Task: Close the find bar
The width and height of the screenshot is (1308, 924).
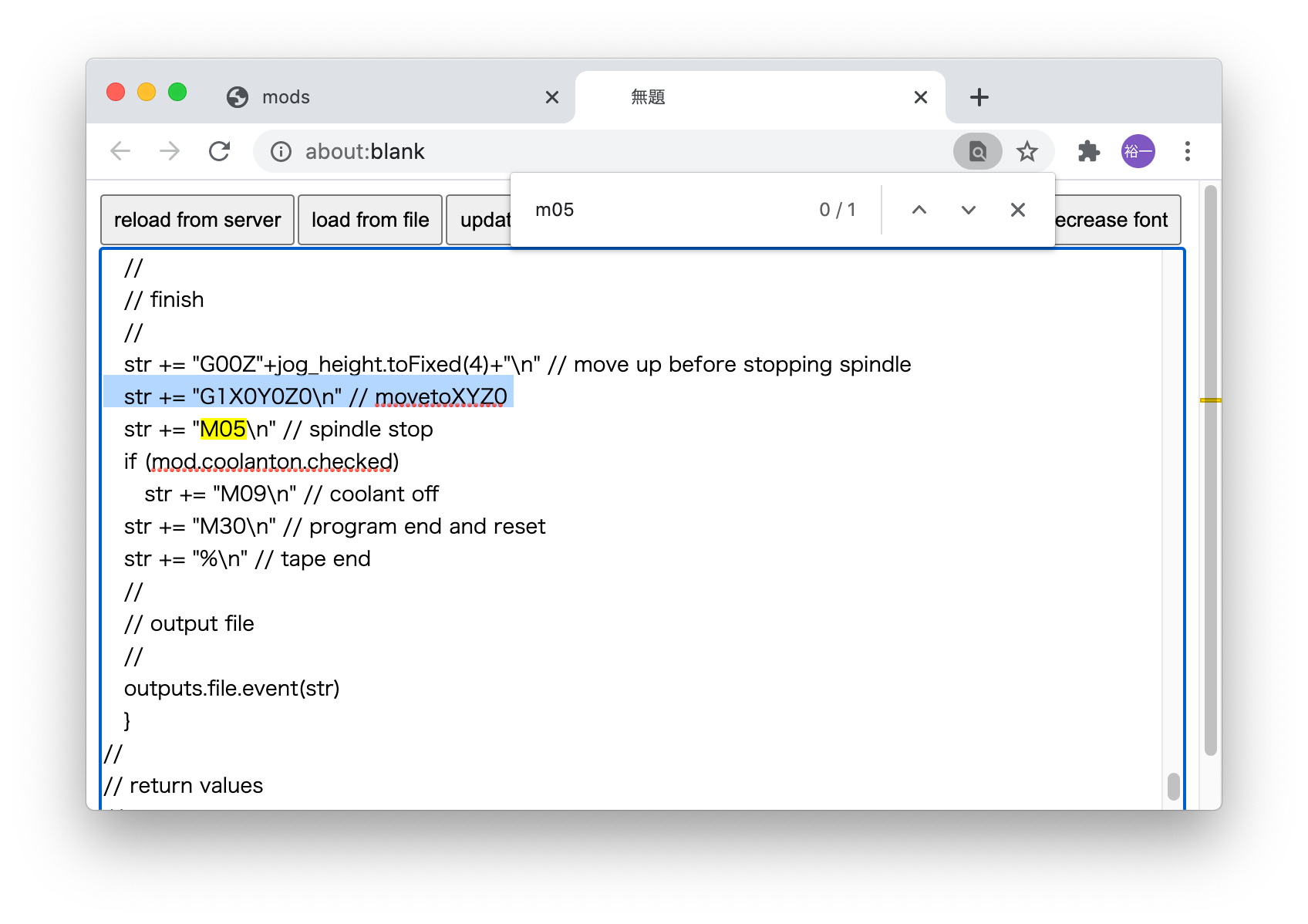Action: coord(1017,210)
